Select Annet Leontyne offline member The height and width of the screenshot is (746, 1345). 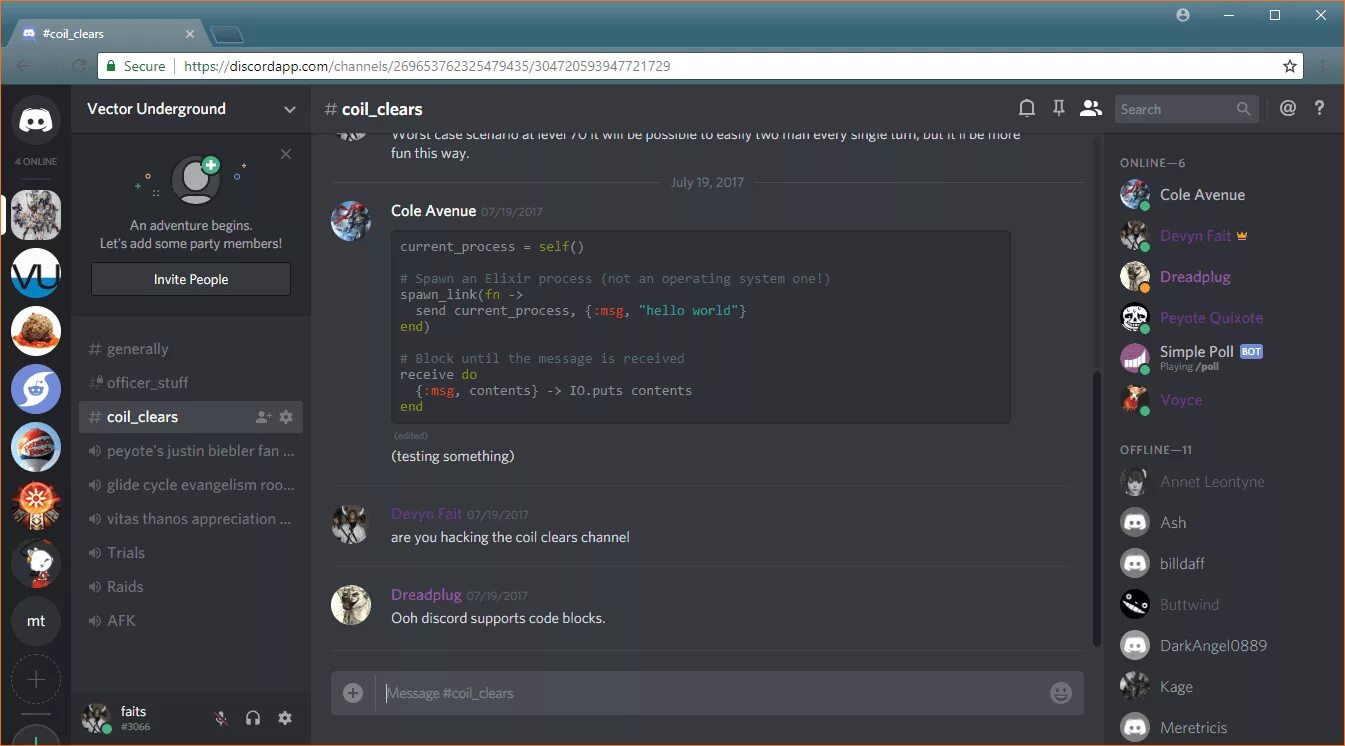[x=1222, y=482]
